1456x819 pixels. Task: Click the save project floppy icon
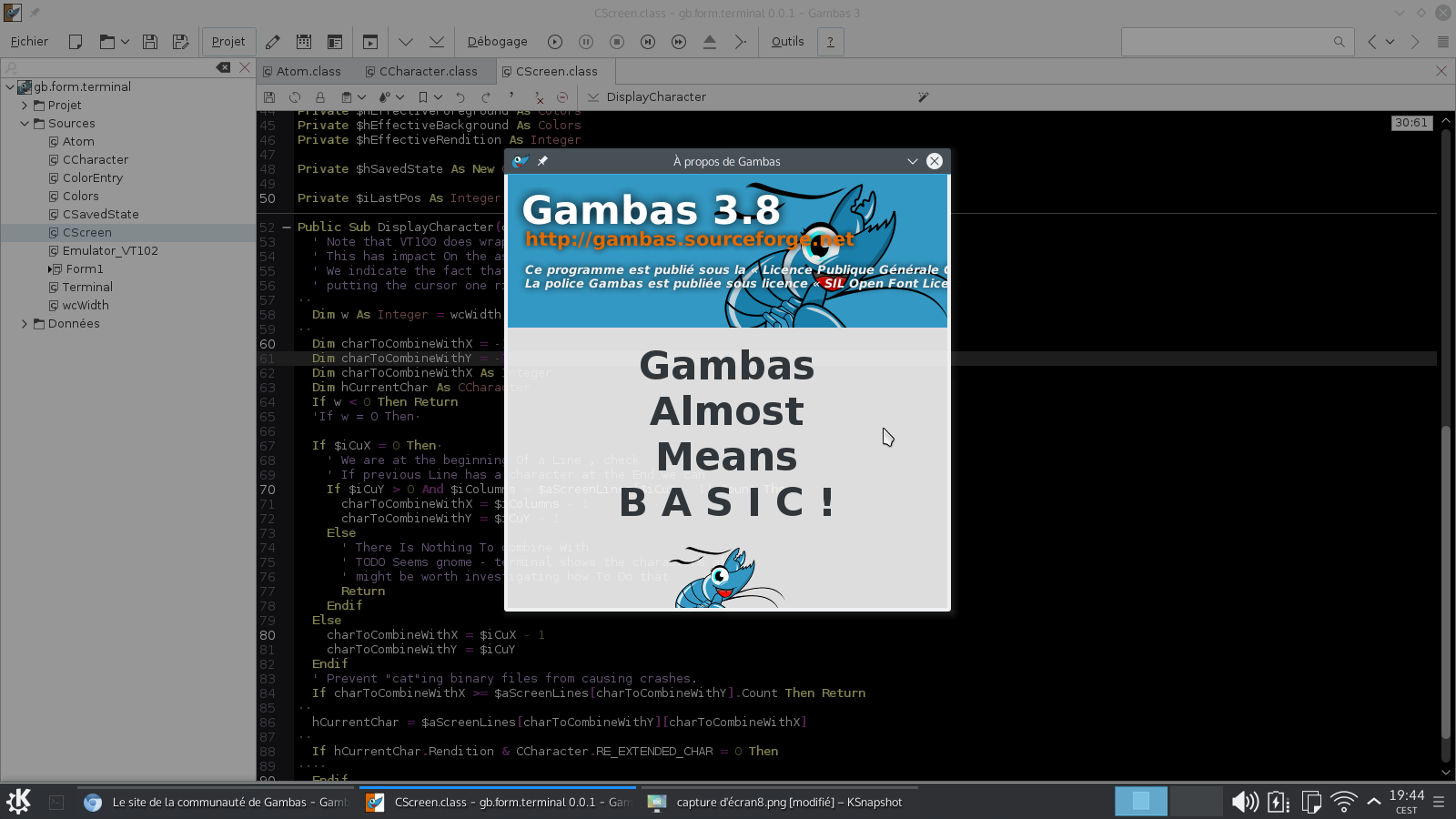pyautogui.click(x=150, y=42)
